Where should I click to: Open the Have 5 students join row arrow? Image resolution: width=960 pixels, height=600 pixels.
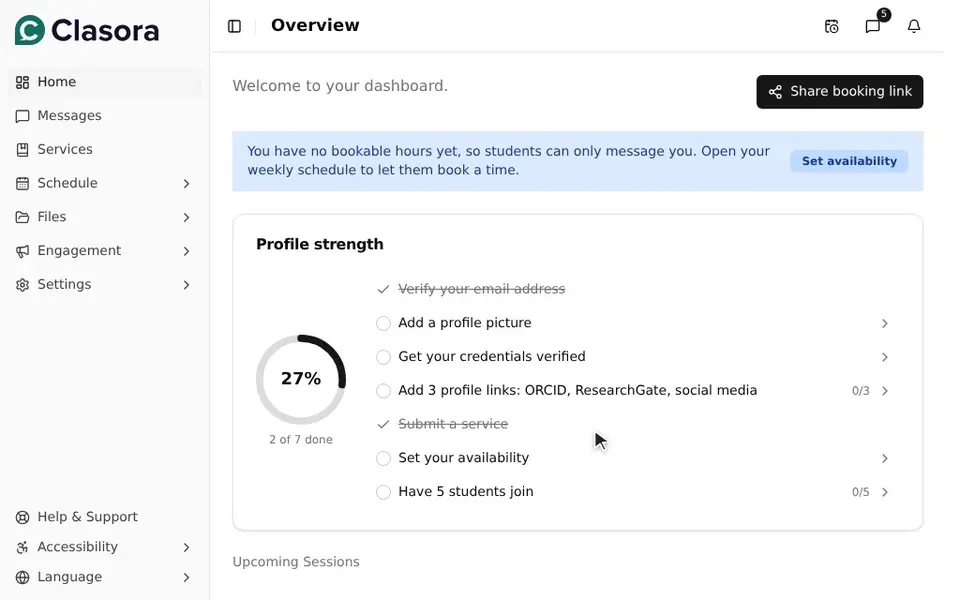tap(885, 492)
